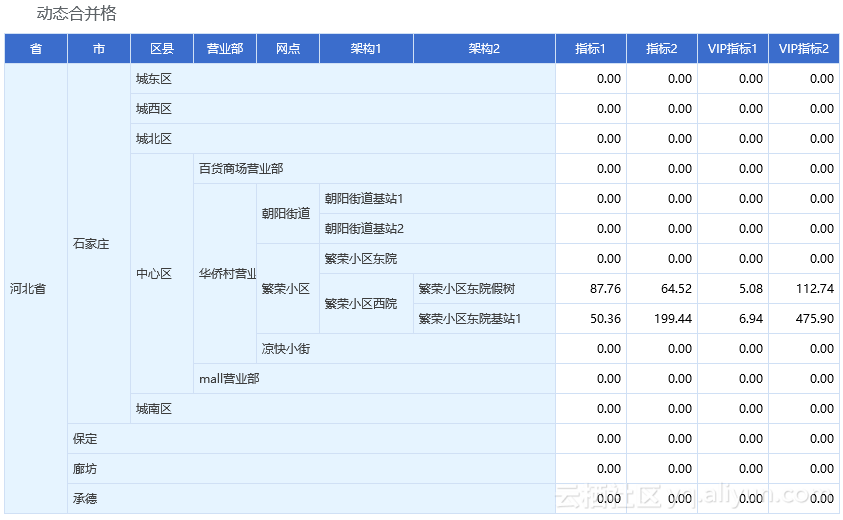Click the value 87.76

[605, 289]
